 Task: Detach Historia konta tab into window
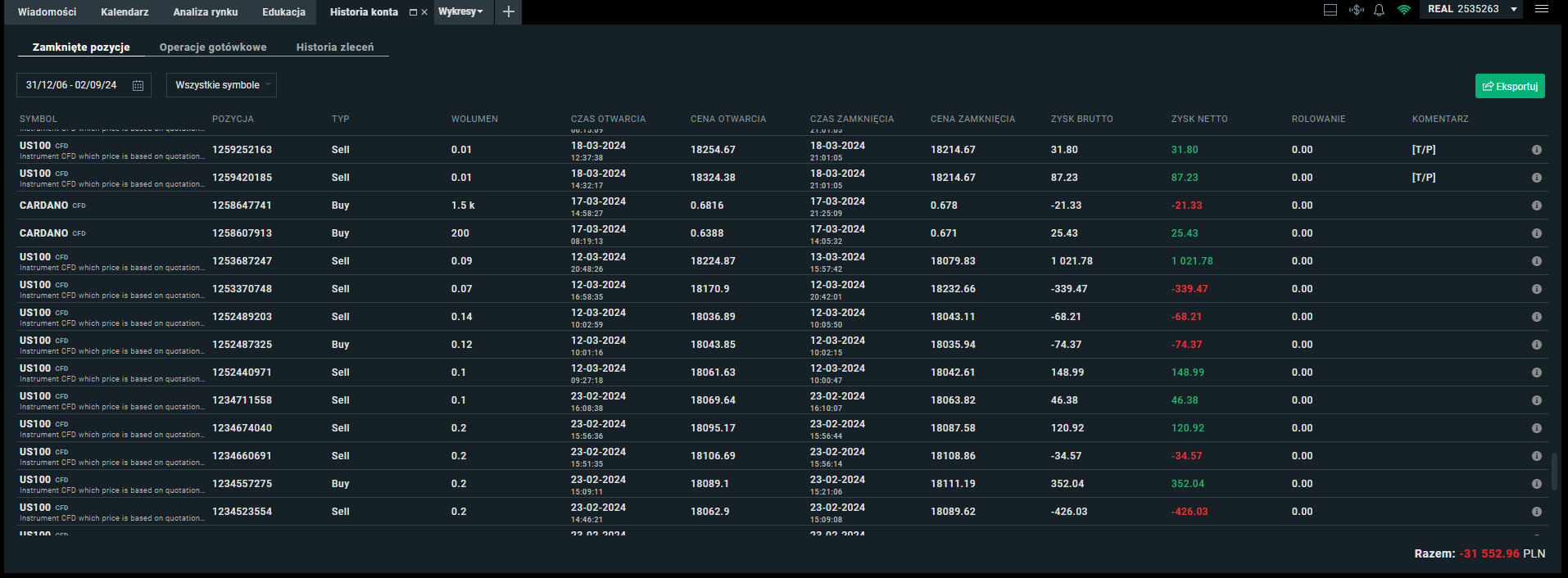click(x=413, y=12)
